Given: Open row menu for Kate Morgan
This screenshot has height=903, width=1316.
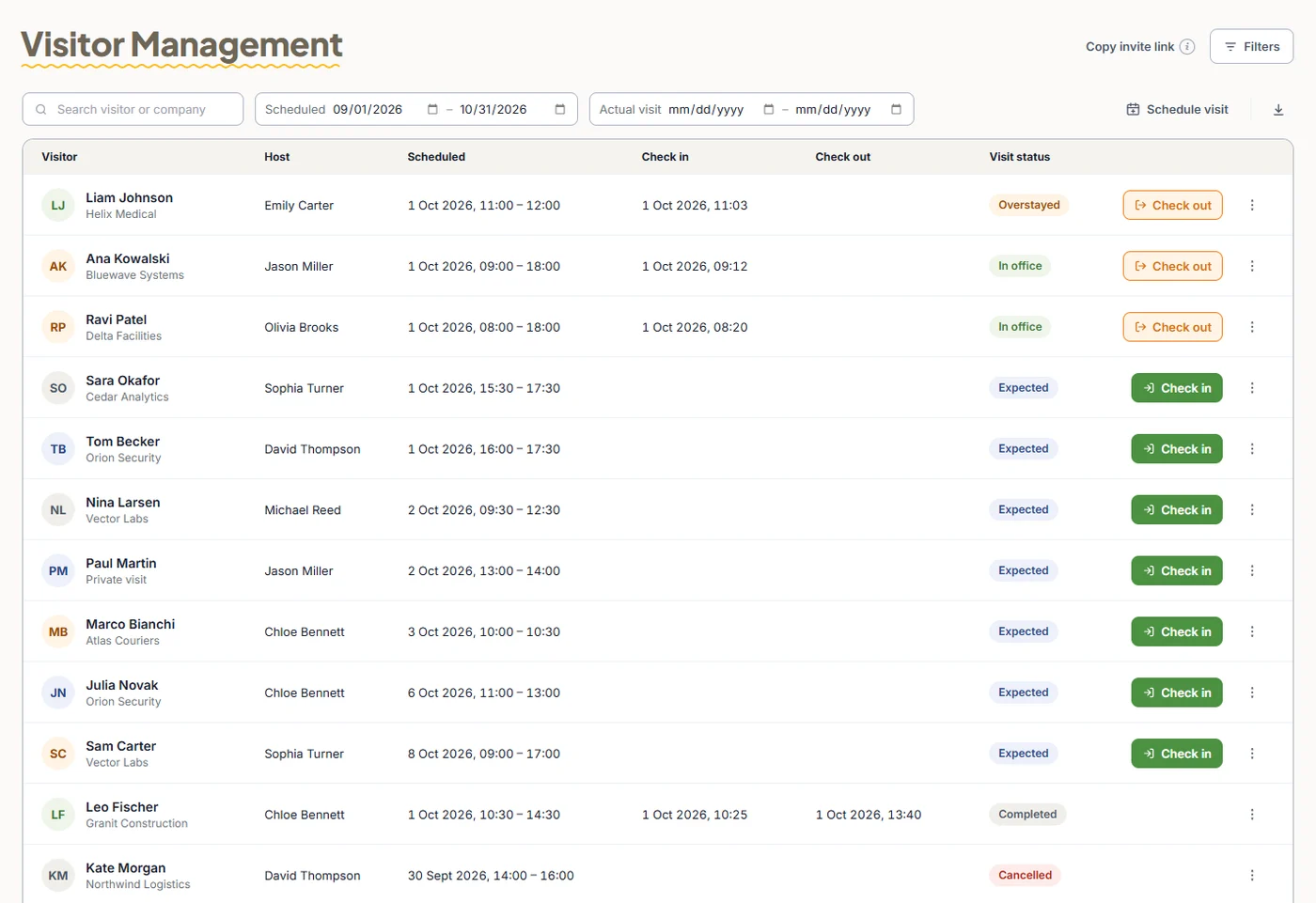Looking at the screenshot, I should point(1252,876).
